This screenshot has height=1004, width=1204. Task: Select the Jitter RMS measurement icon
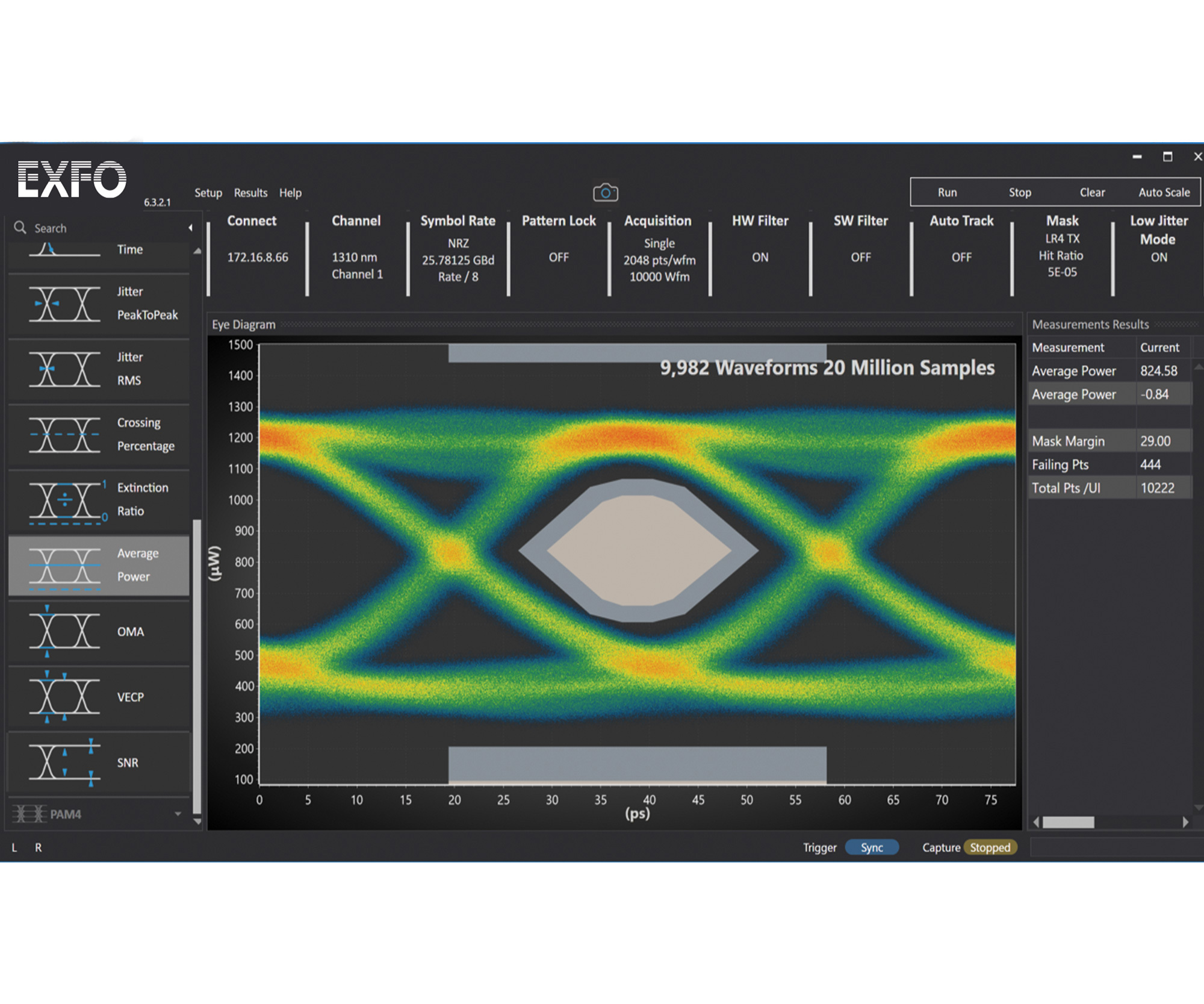click(64, 369)
